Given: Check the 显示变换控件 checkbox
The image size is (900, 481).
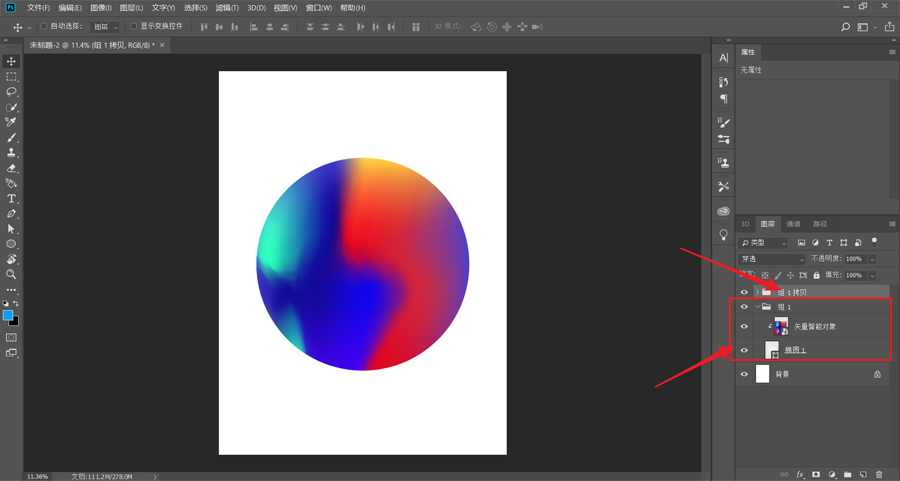Looking at the screenshot, I should [x=134, y=27].
